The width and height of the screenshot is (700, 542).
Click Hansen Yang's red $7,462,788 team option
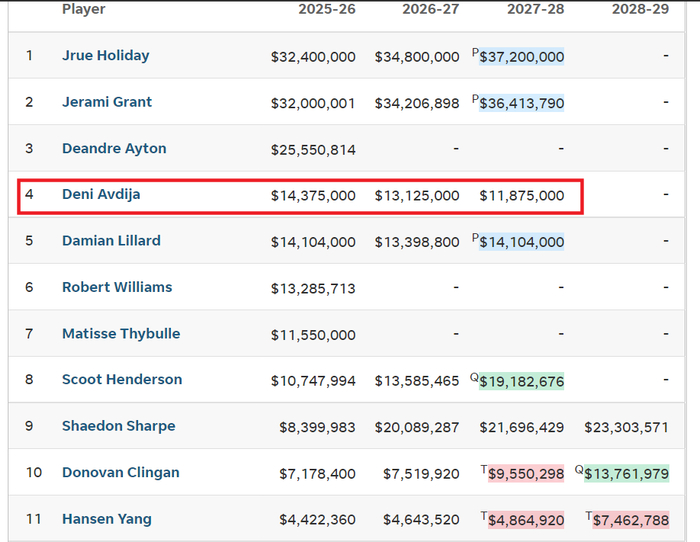coord(629,520)
